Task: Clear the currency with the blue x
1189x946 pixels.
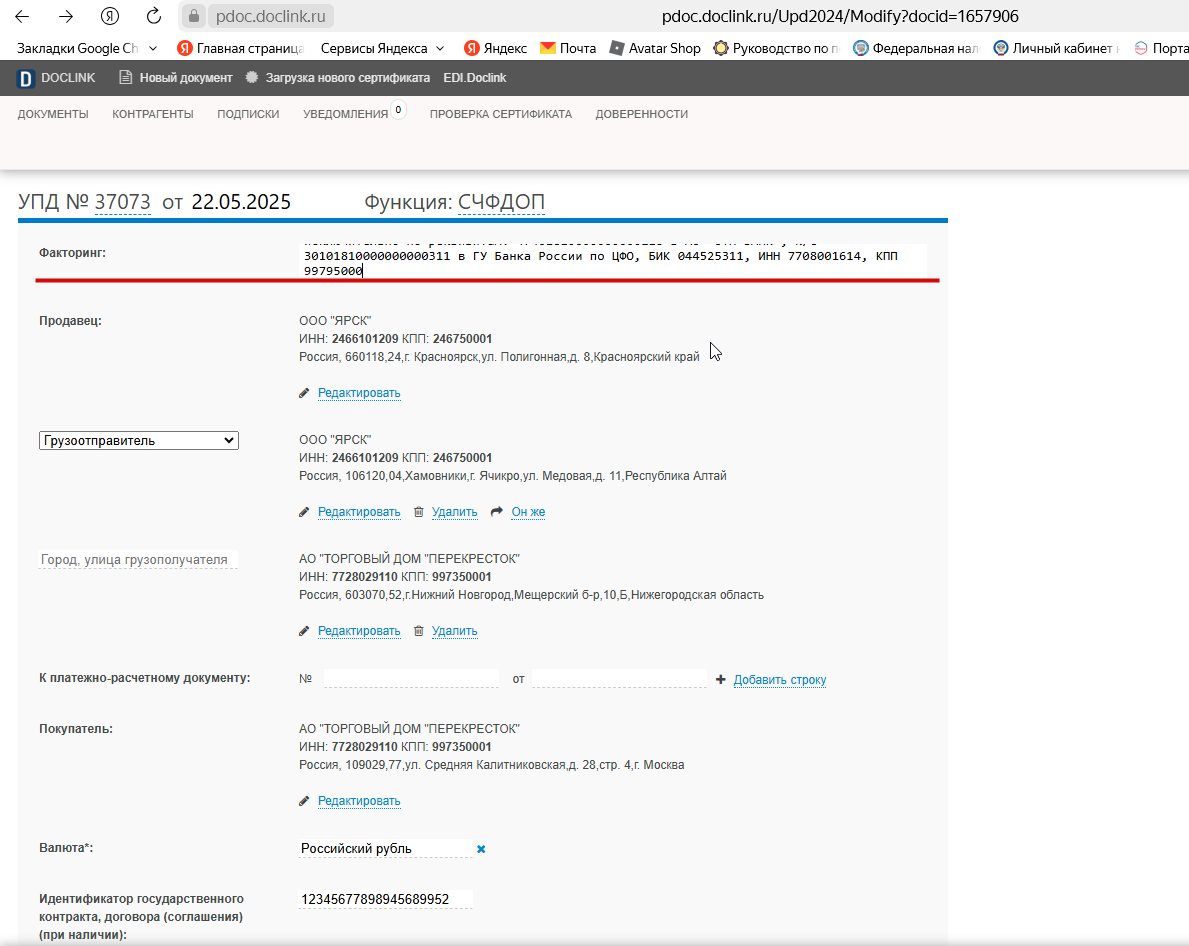Action: tap(481, 849)
